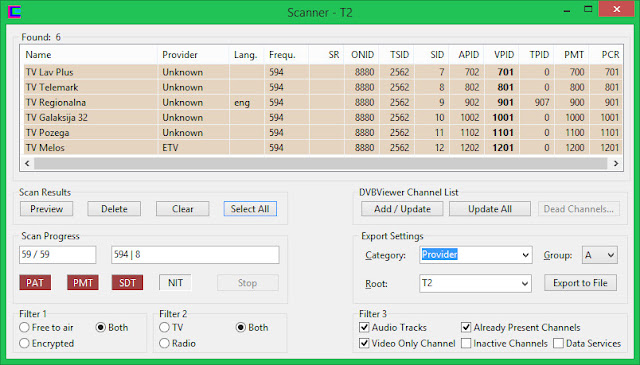Screen dimensions: 640x365
Task: Sort by the APID column header
Action: point(467,55)
